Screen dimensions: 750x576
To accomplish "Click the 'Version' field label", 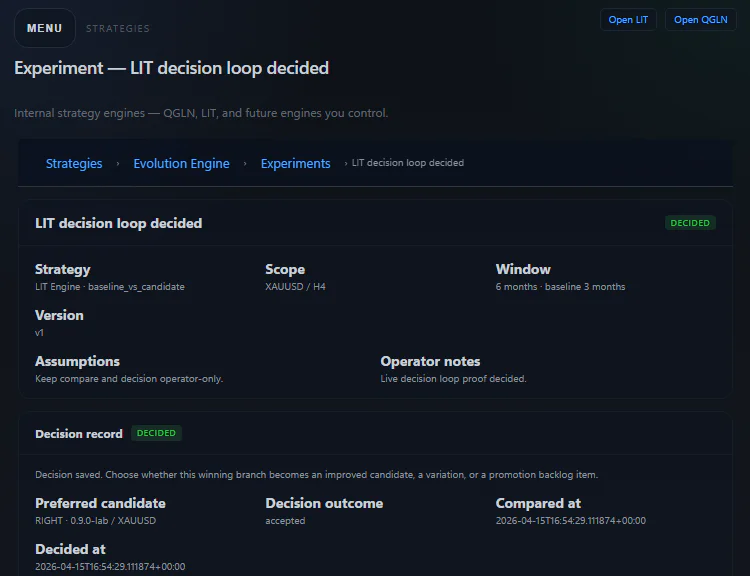I will (x=59, y=316).
